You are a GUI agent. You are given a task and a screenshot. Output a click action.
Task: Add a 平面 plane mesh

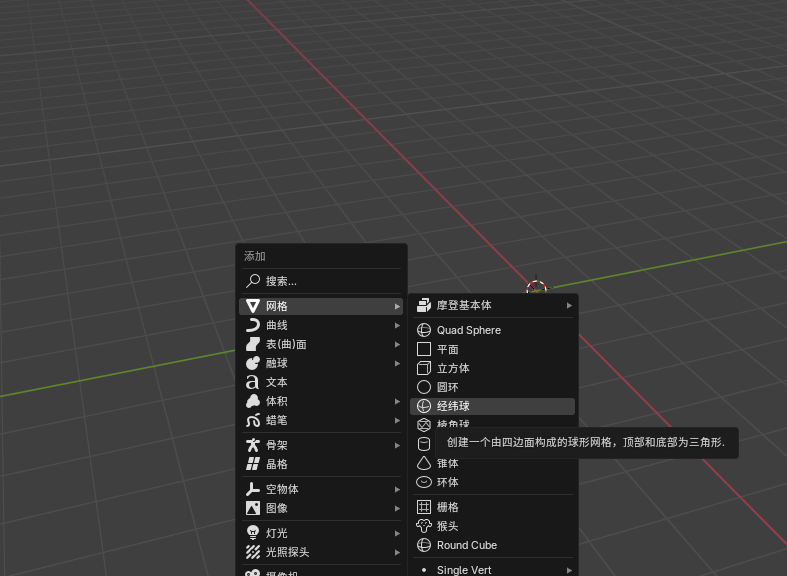pyautogui.click(x=492, y=349)
